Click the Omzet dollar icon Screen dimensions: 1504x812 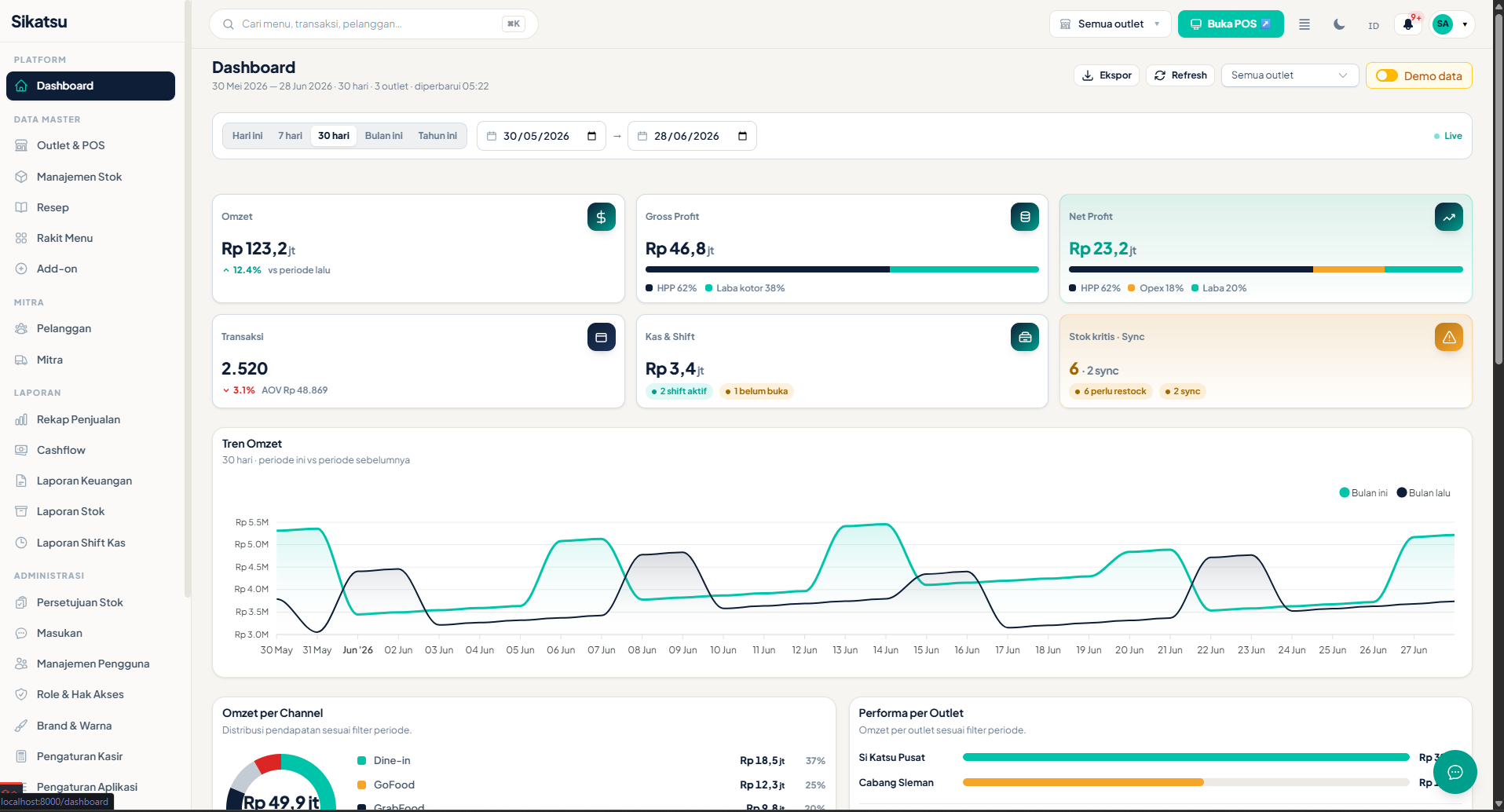[601, 217]
